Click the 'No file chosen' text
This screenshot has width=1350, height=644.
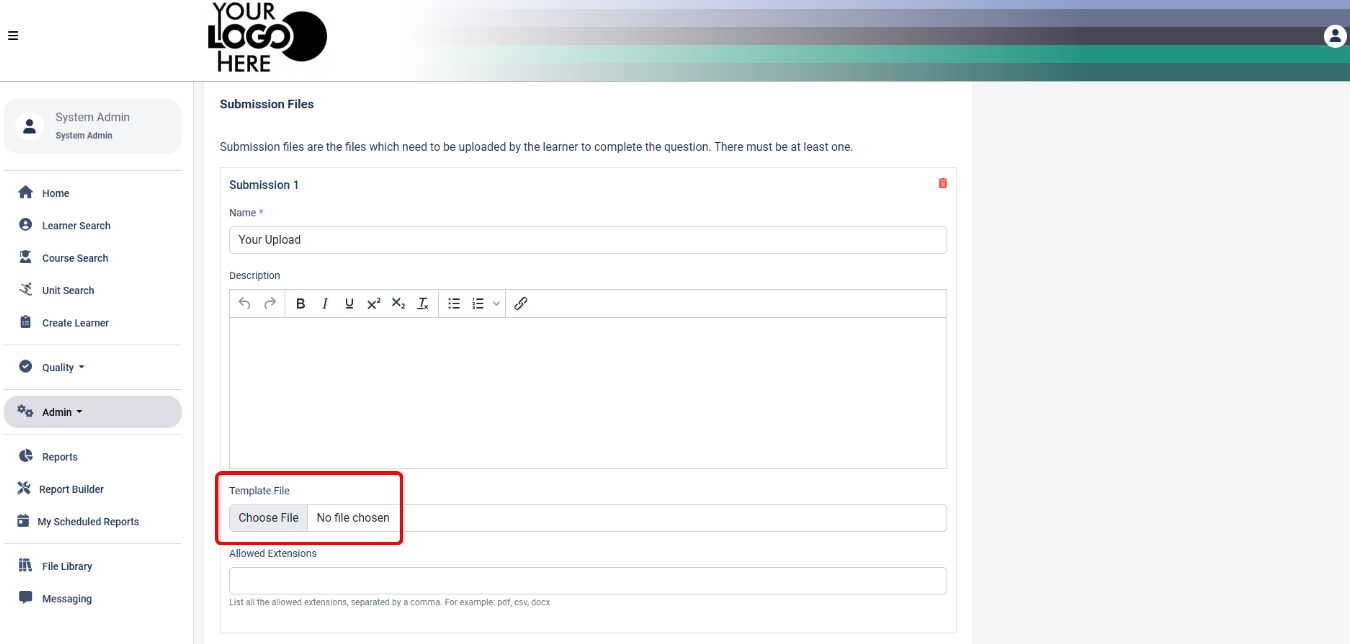353,518
